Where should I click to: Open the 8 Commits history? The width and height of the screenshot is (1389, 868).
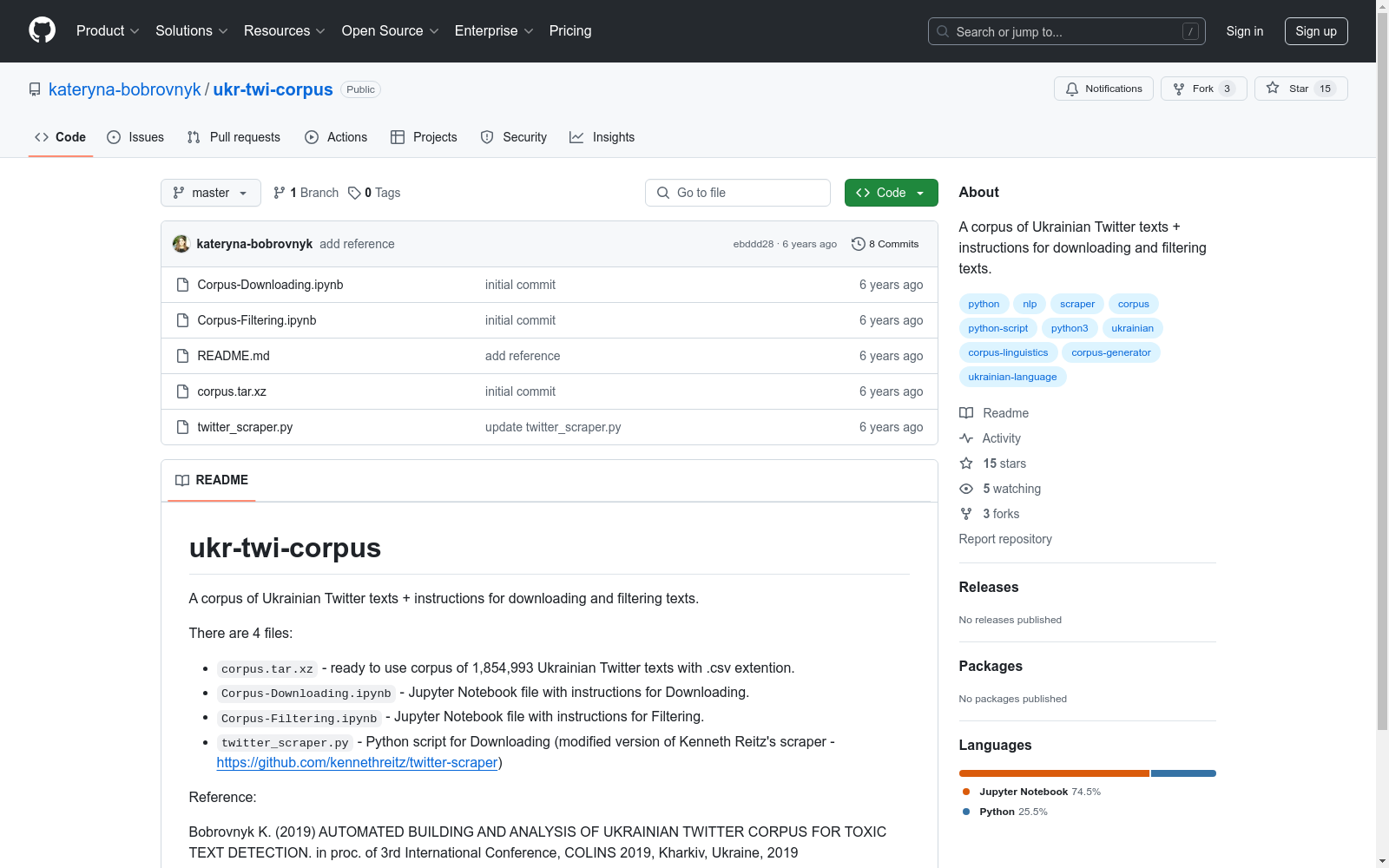click(885, 244)
